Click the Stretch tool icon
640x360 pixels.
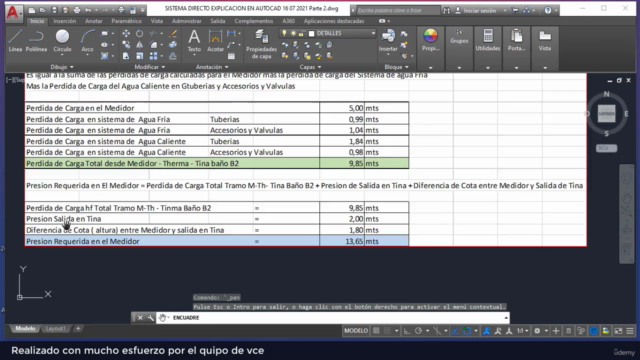coord(126,56)
